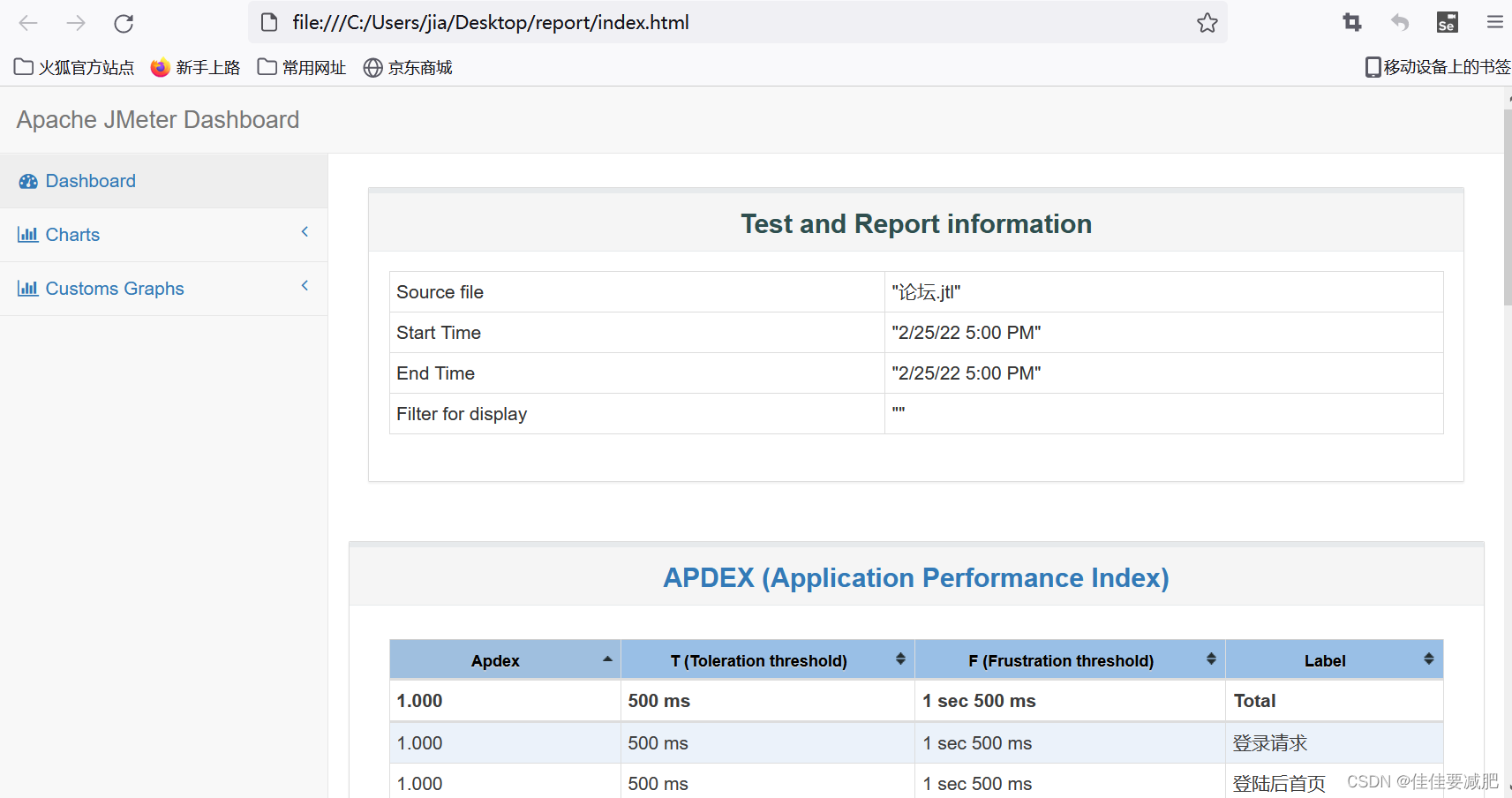This screenshot has height=798, width=1512.
Task: Open the 火狐官方站点 bookmark folder
Action: pyautogui.click(x=74, y=67)
